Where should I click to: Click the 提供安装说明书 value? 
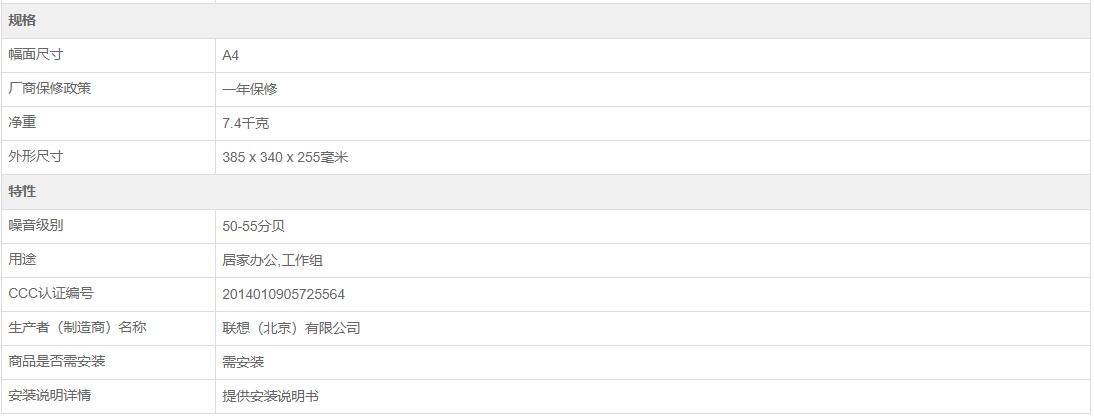coord(270,396)
